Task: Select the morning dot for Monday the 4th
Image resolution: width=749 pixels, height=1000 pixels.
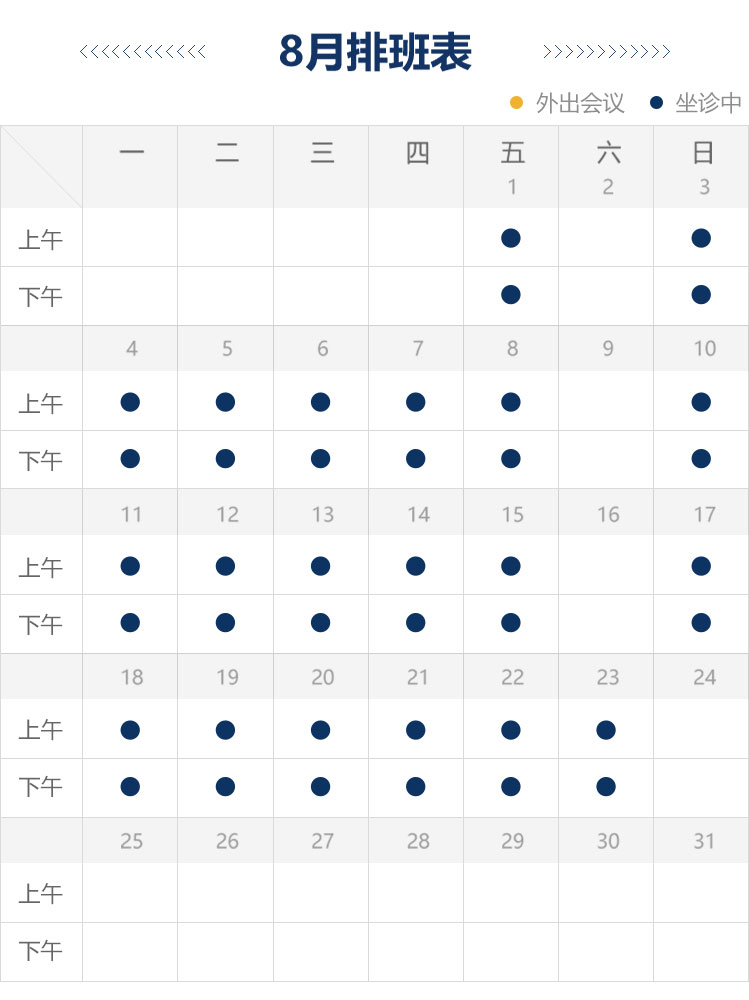Action: pos(130,402)
